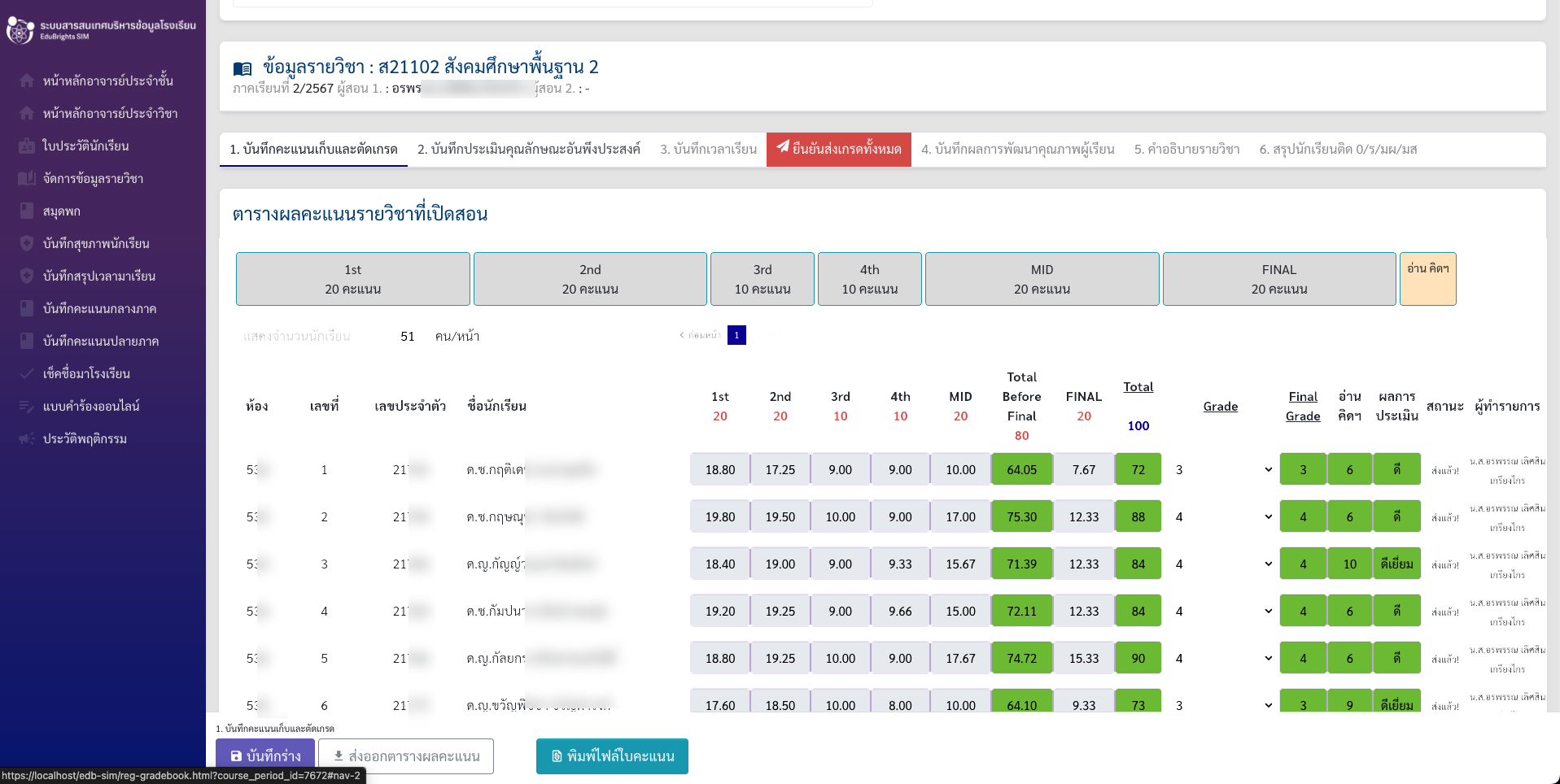Click the open book icon for จัดการข้อมูลรายวิชา

pos(27,178)
